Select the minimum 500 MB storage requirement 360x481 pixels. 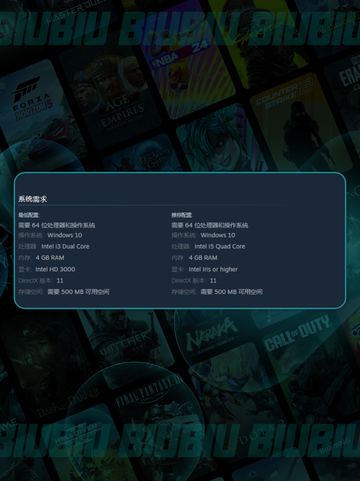click(78, 292)
